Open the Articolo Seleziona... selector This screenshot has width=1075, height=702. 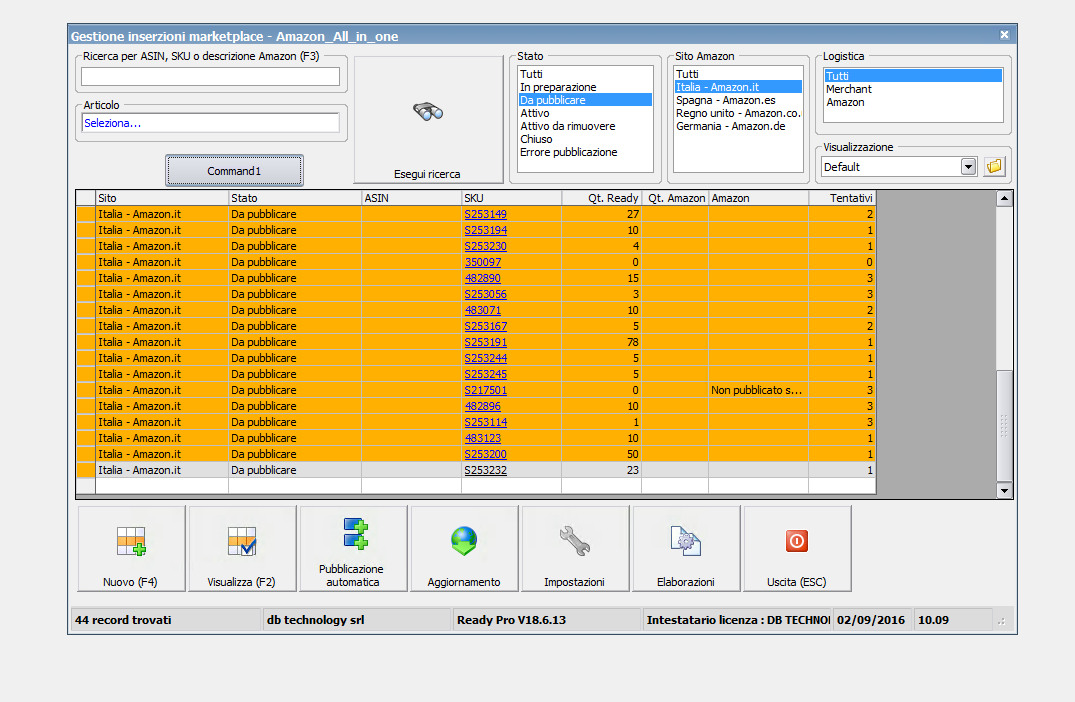click(x=210, y=123)
